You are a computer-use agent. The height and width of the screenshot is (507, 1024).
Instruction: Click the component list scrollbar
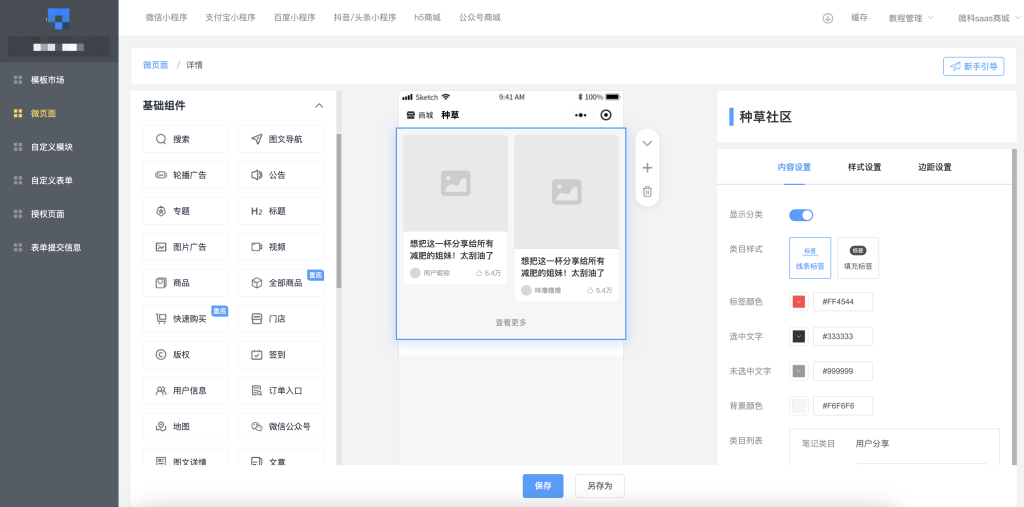tap(339, 210)
